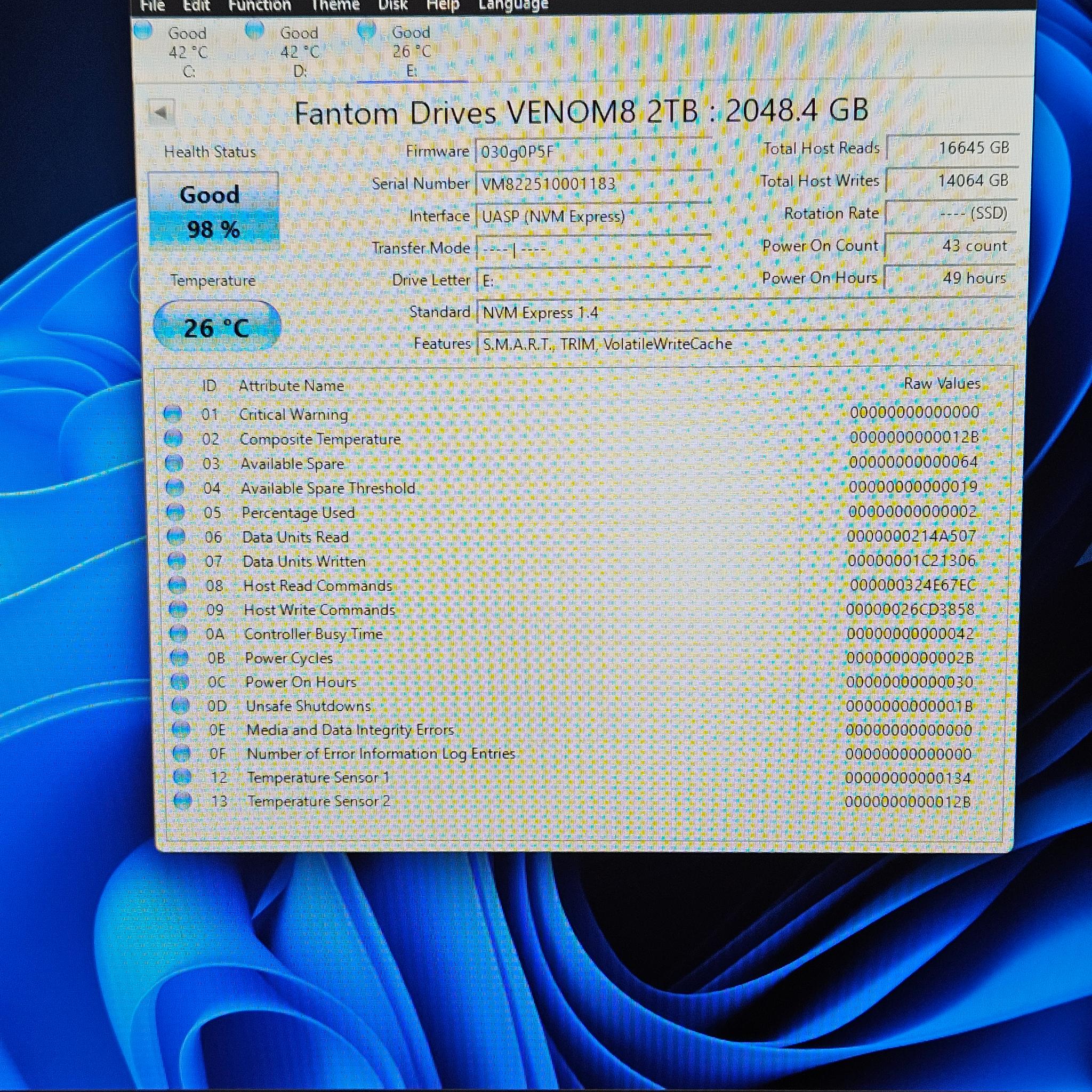Click the Standard field NVM Express 1.4
The width and height of the screenshot is (1092, 1092).
coord(745,312)
